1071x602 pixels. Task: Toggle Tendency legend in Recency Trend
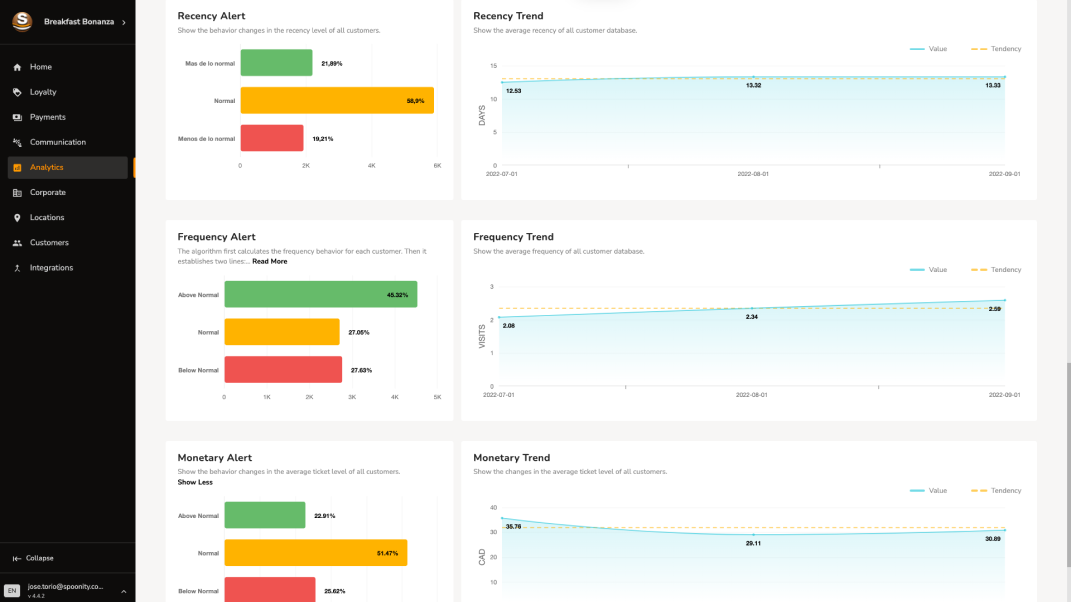[x=996, y=49]
